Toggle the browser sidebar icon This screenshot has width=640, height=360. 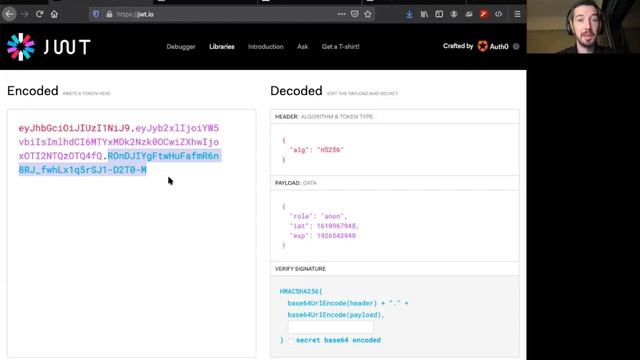pos(439,14)
